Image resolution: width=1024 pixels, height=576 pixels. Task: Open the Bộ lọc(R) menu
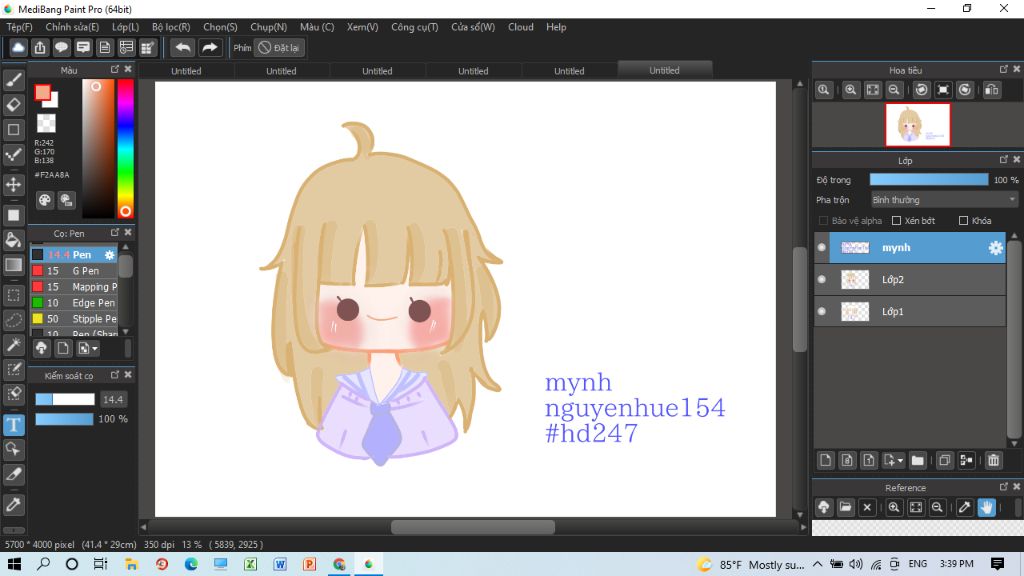coord(171,27)
